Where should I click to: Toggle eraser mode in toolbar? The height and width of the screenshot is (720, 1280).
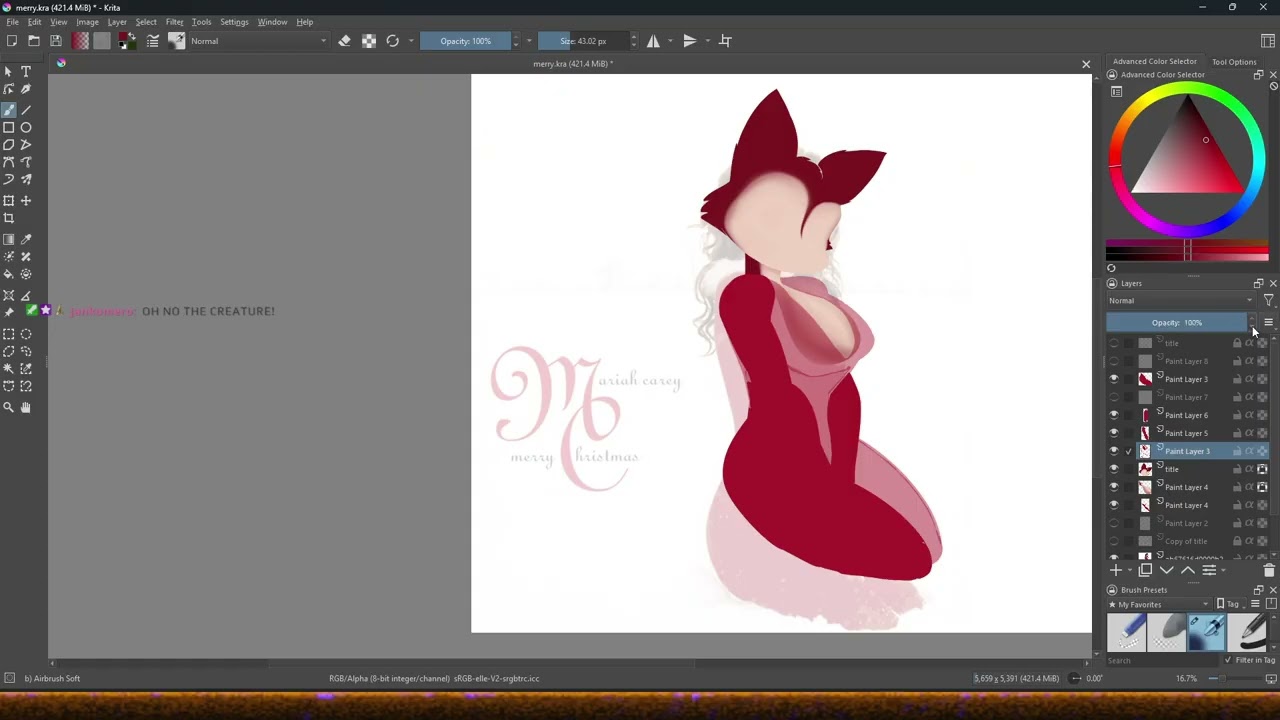click(345, 41)
